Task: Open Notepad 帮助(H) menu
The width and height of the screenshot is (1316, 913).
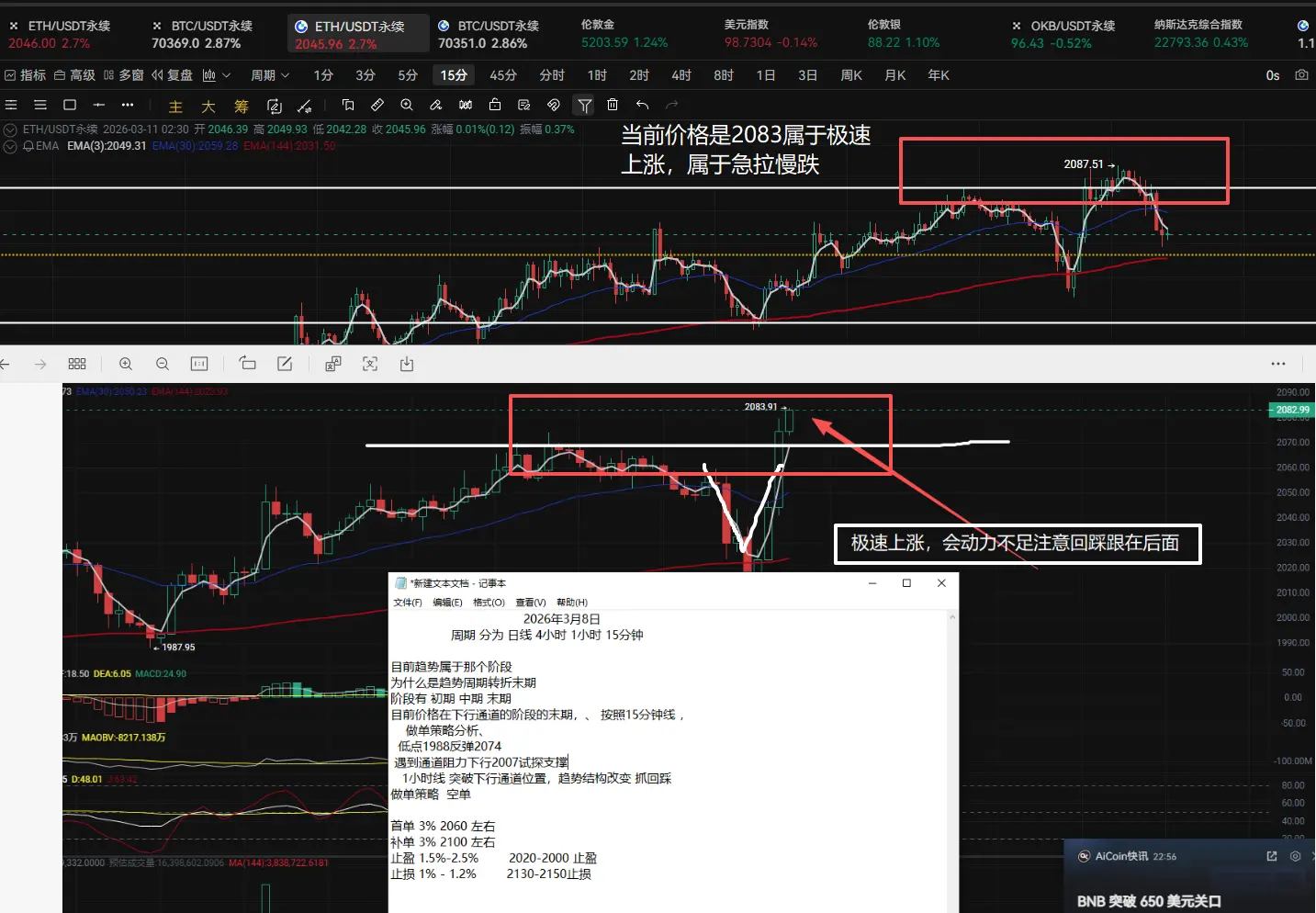Action: pyautogui.click(x=572, y=603)
